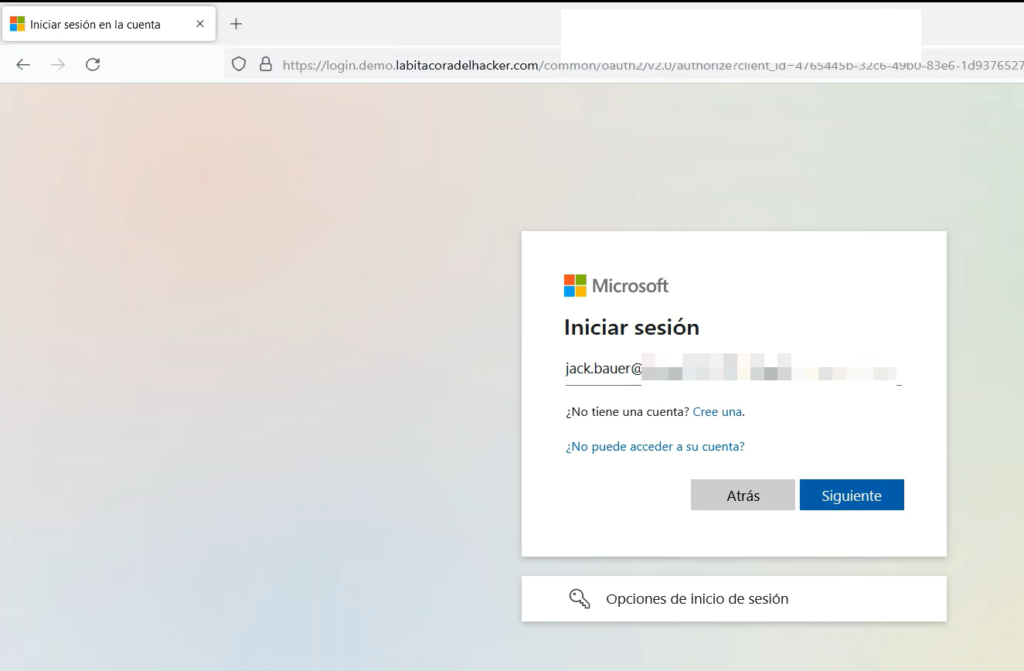Click the 'Iniciar sesión' heading text
The width and height of the screenshot is (1024, 671).
(x=632, y=327)
